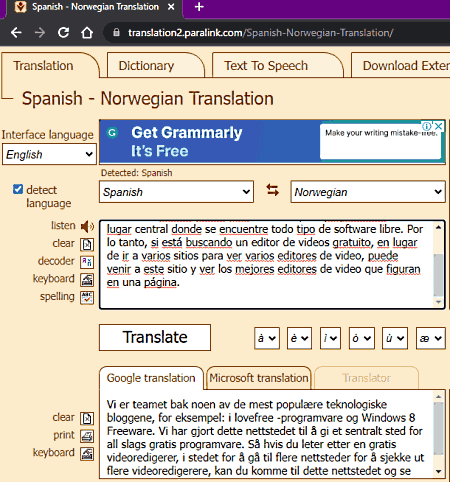Expand the æ special characters dropdown
Screen dimensions: 450x482
(x=431, y=338)
